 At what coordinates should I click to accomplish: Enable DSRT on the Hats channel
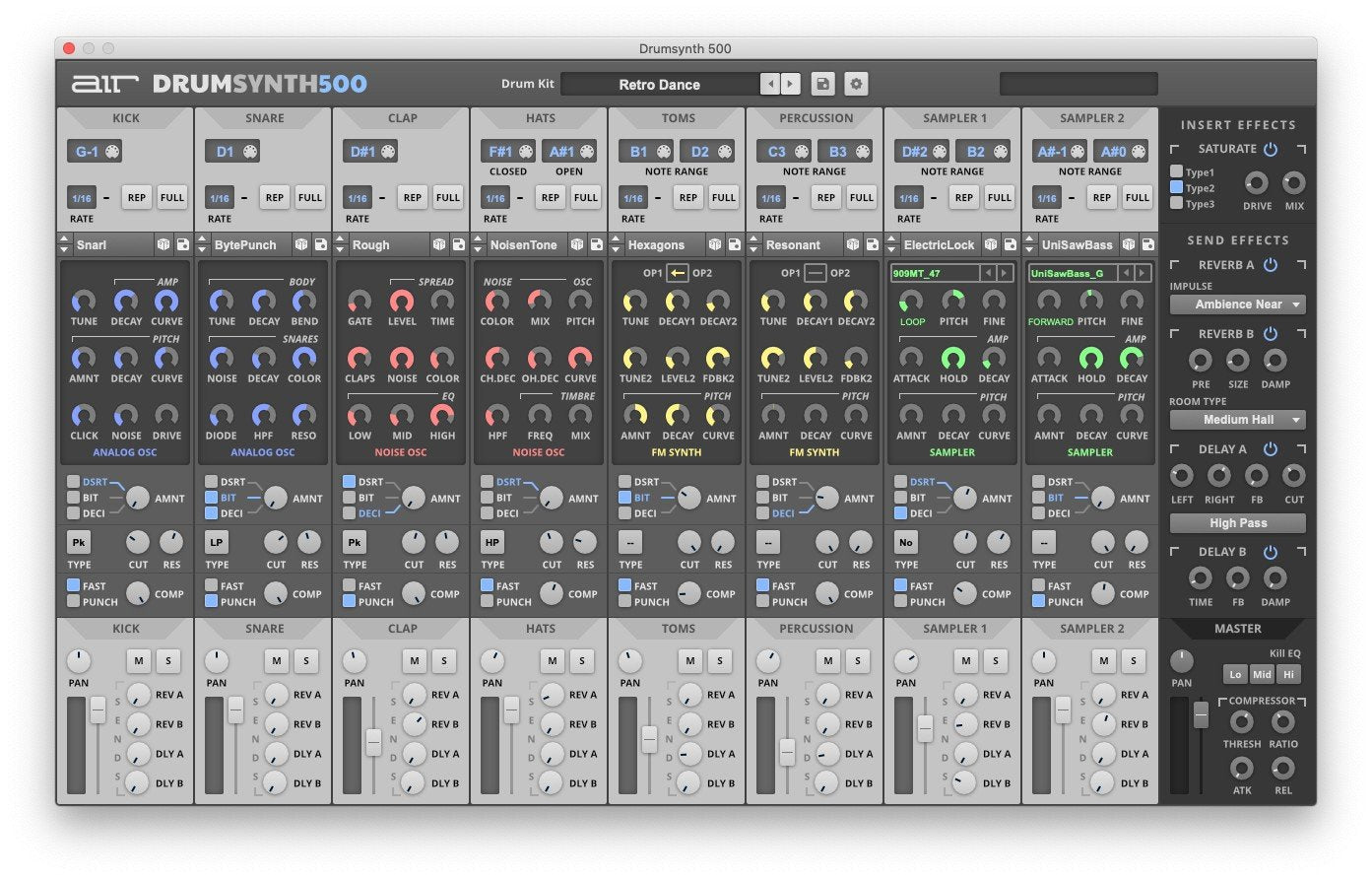pos(487,482)
